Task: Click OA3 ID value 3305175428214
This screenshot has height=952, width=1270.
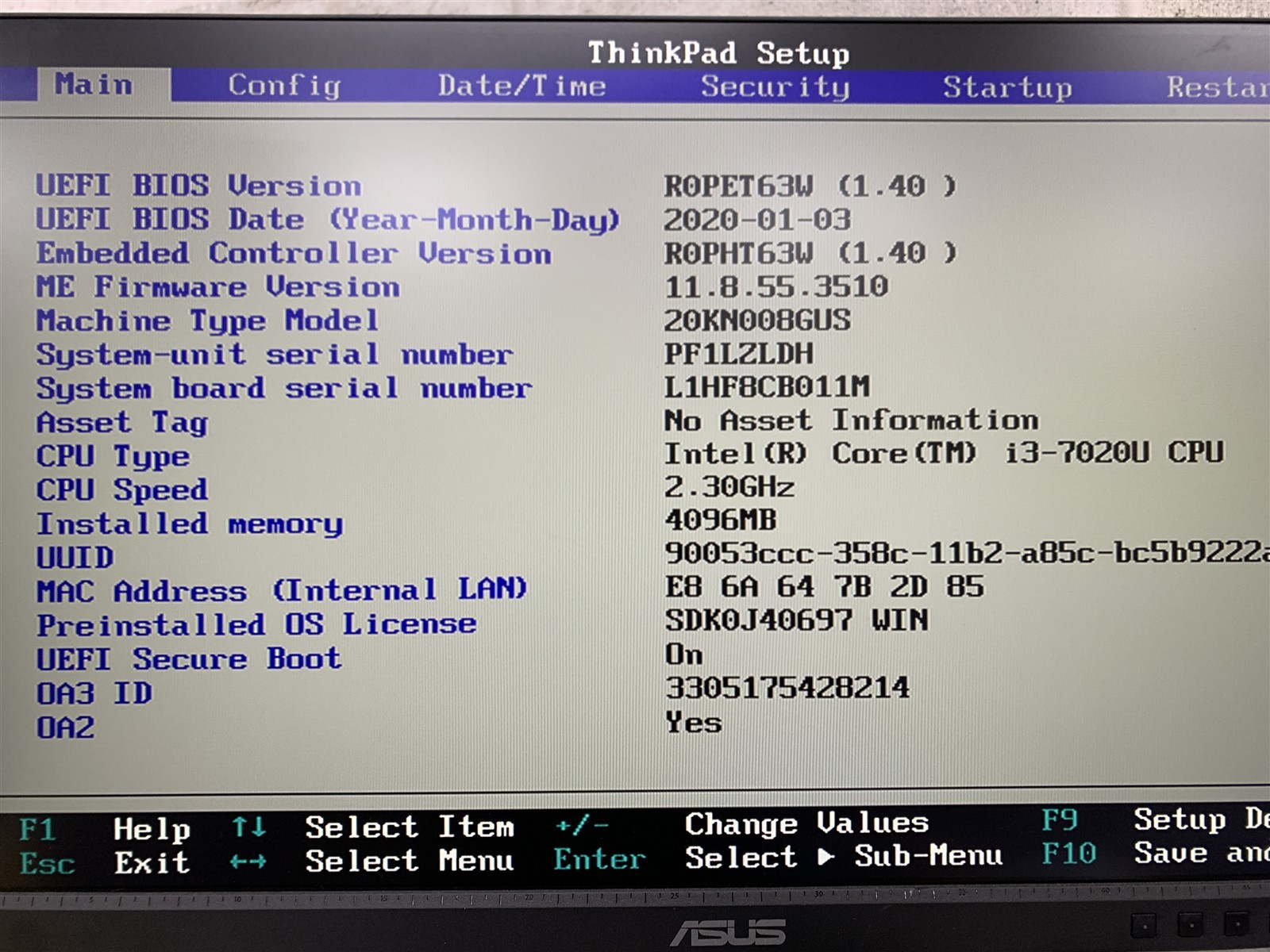Action: [x=787, y=688]
